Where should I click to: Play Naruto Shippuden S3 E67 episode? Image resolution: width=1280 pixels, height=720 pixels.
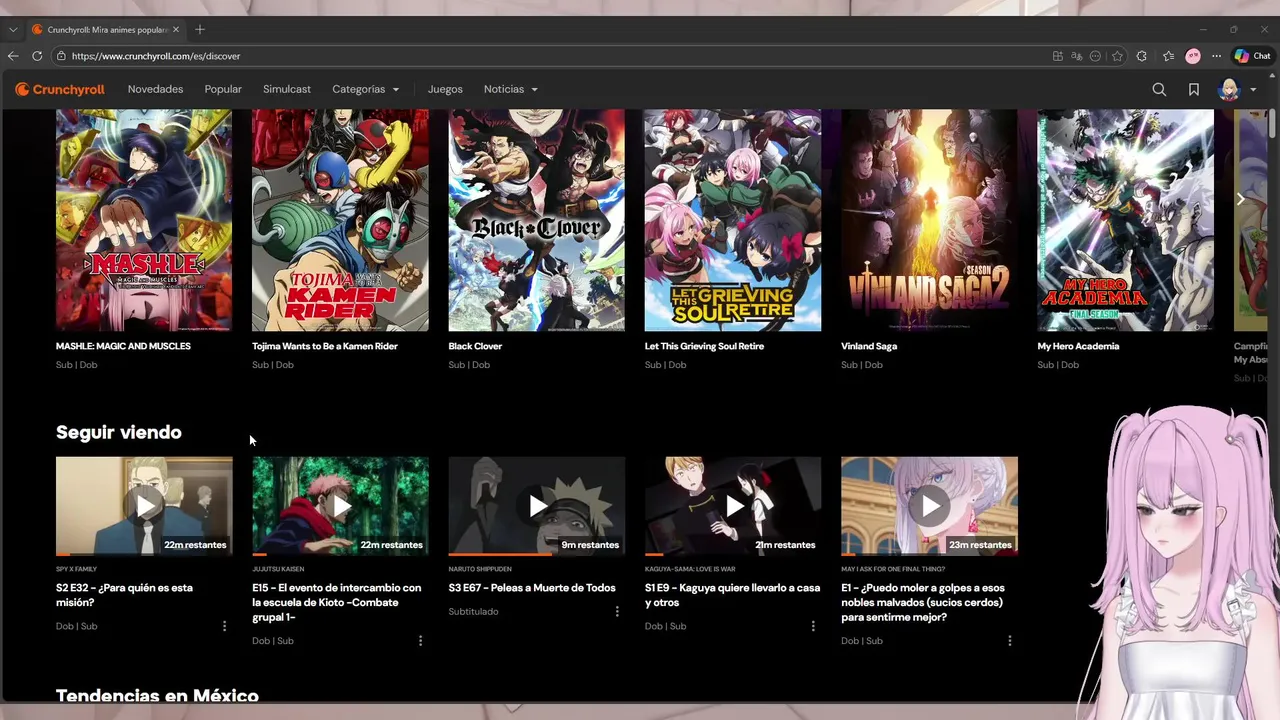point(536,506)
